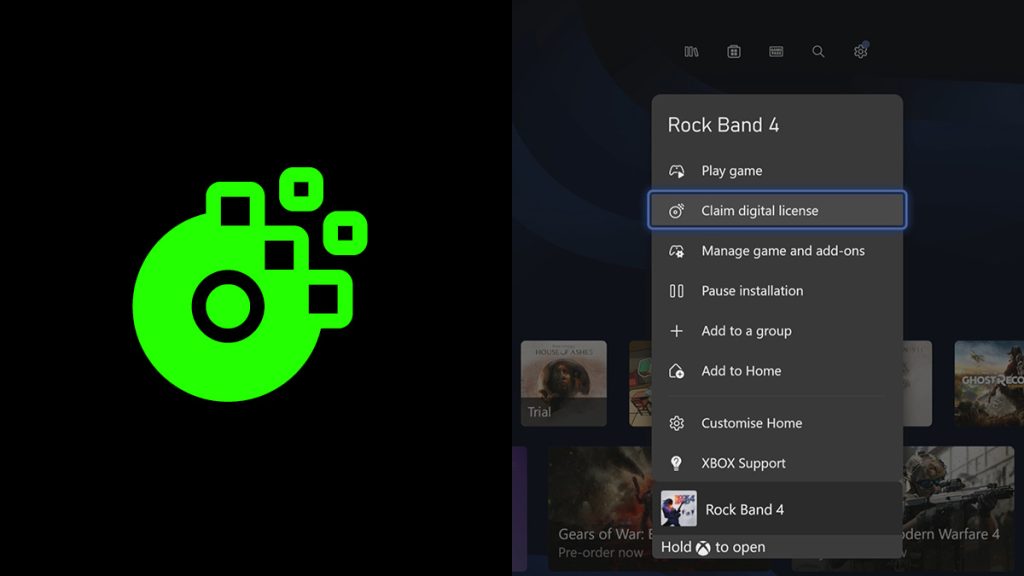Open the Modern Warfare 4 banner
Screen dimensions: 1024x576
click(x=958, y=508)
